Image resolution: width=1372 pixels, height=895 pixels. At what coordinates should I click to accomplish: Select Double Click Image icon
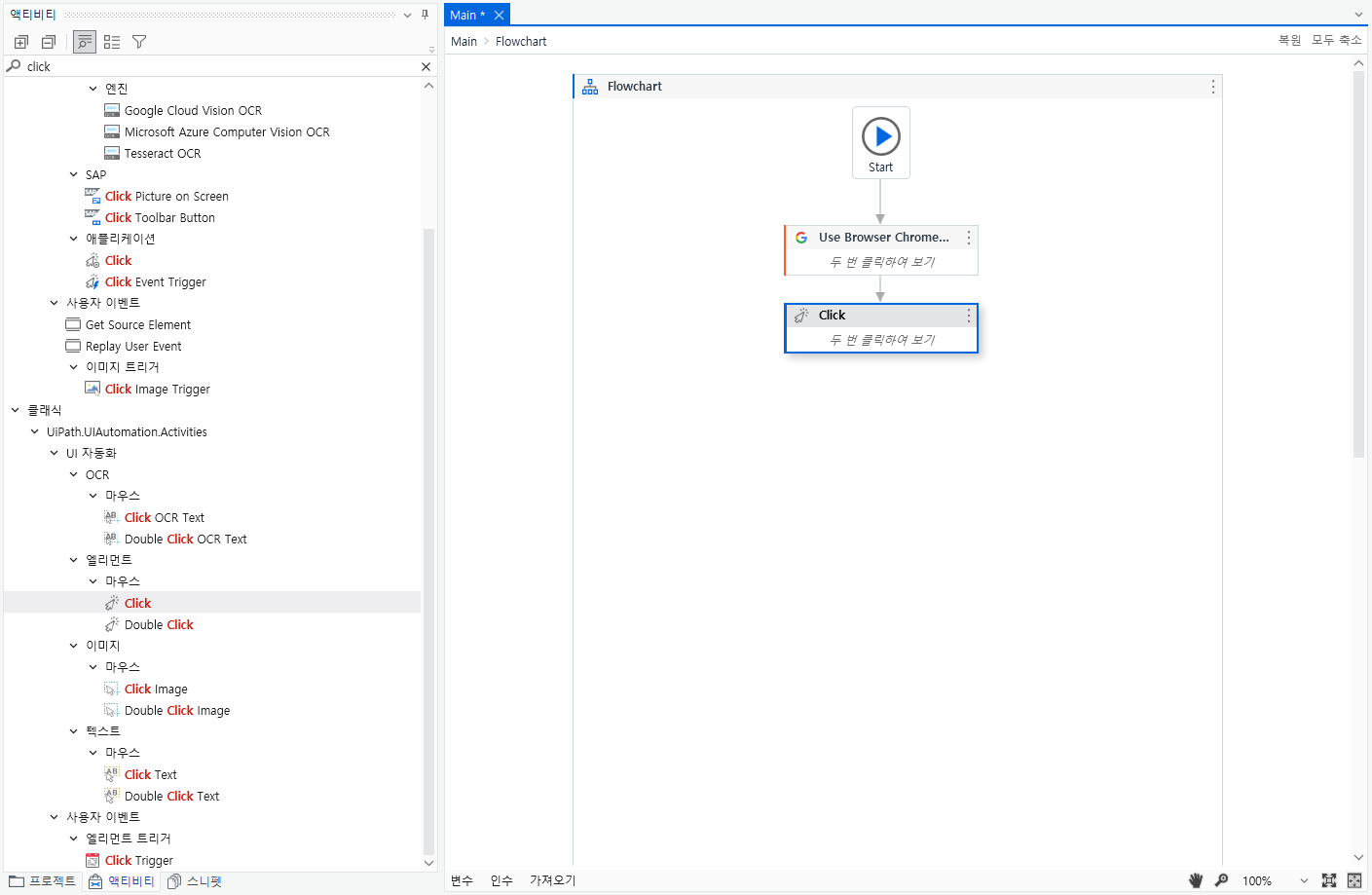tap(112, 710)
